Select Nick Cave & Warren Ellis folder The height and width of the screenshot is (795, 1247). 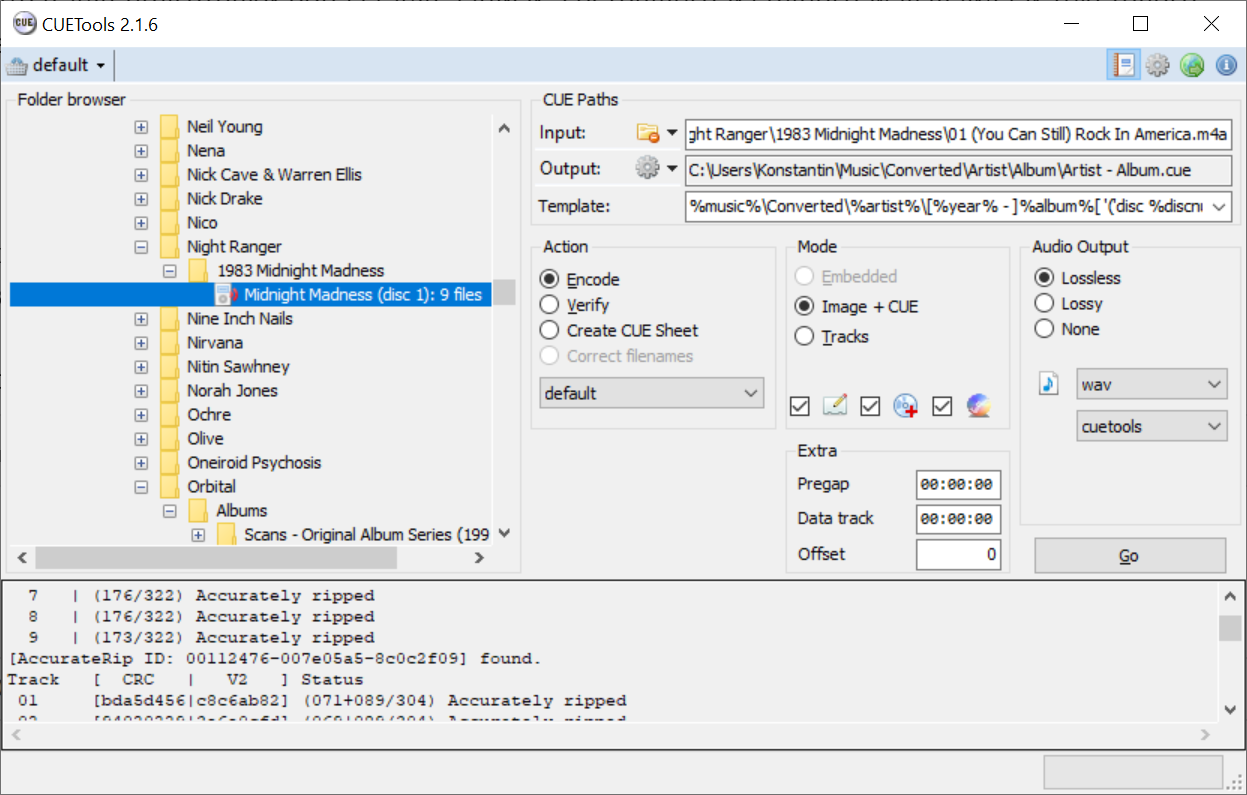pos(274,175)
